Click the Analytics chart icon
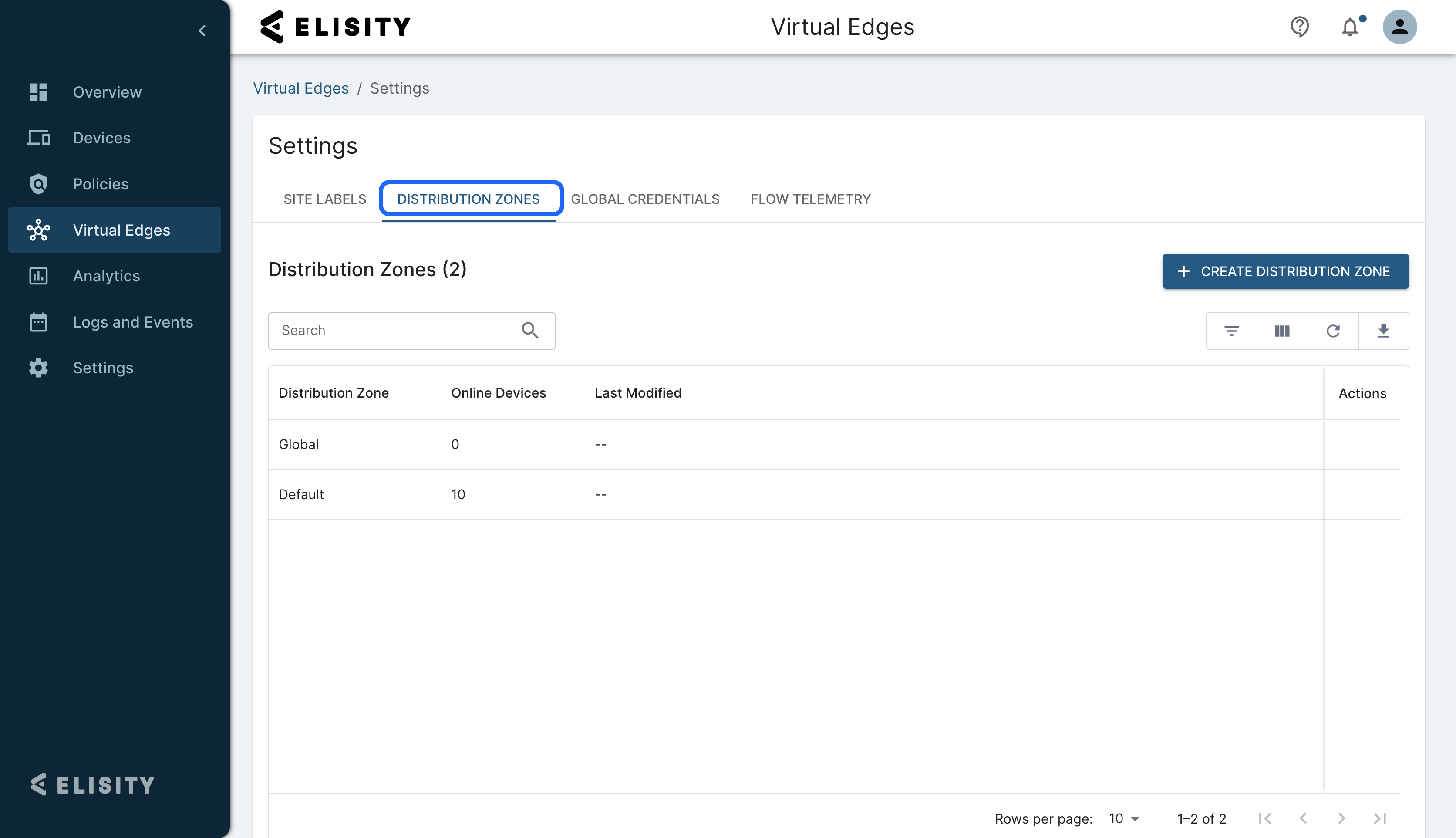1456x838 pixels. point(38,276)
